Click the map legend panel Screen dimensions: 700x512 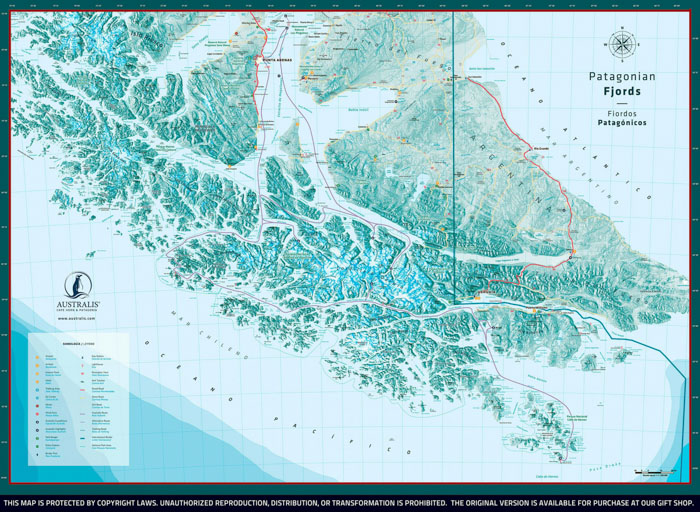point(78,398)
